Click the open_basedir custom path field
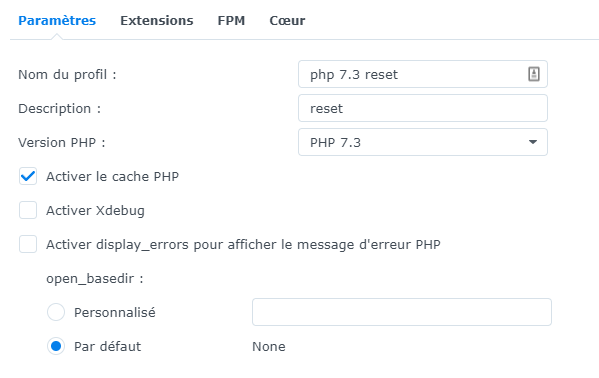Image resolution: width=599 pixels, height=378 pixels. (402, 312)
